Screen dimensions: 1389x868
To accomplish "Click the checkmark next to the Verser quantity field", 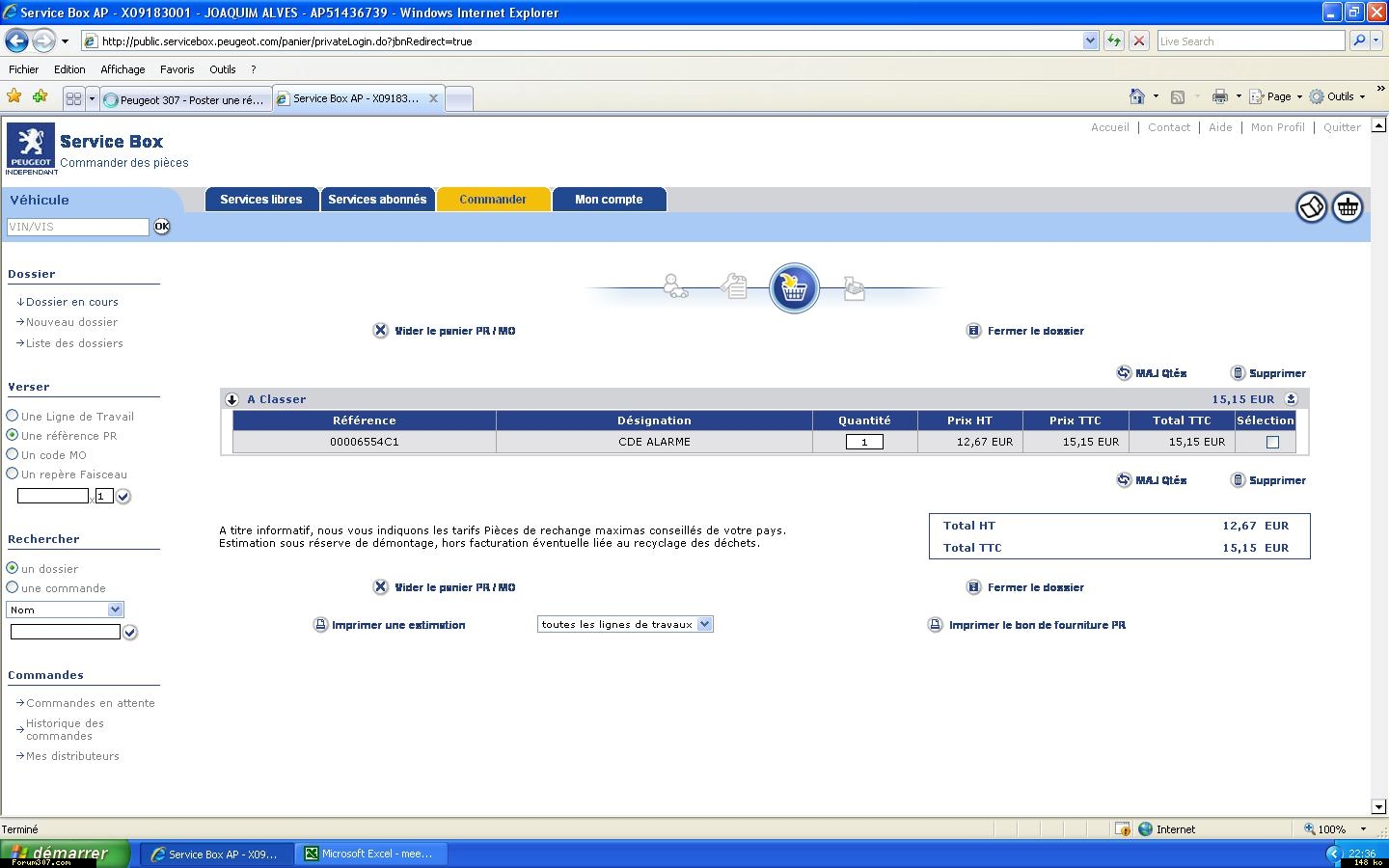I will tap(123, 496).
